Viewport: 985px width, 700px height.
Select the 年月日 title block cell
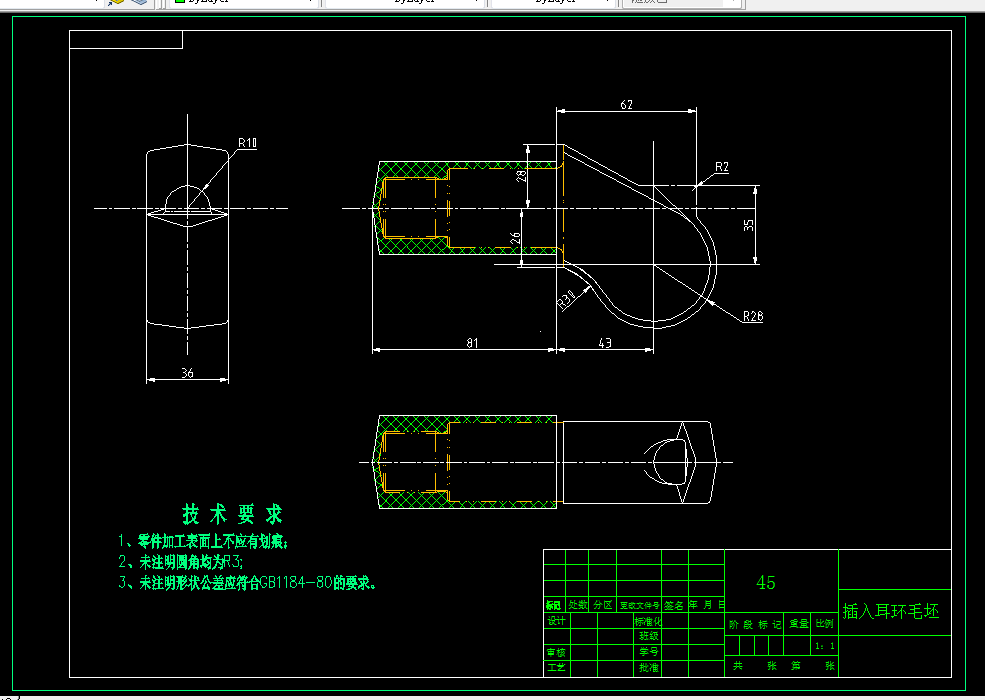[x=706, y=604]
